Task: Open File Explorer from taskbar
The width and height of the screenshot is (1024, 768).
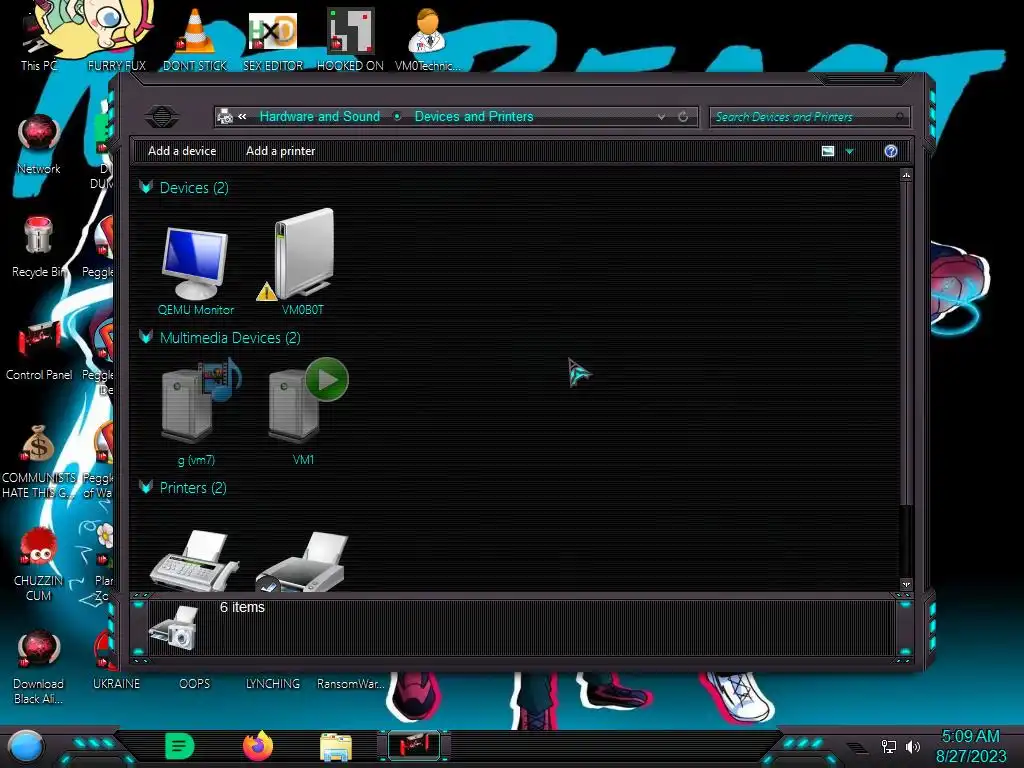Action: click(x=336, y=747)
